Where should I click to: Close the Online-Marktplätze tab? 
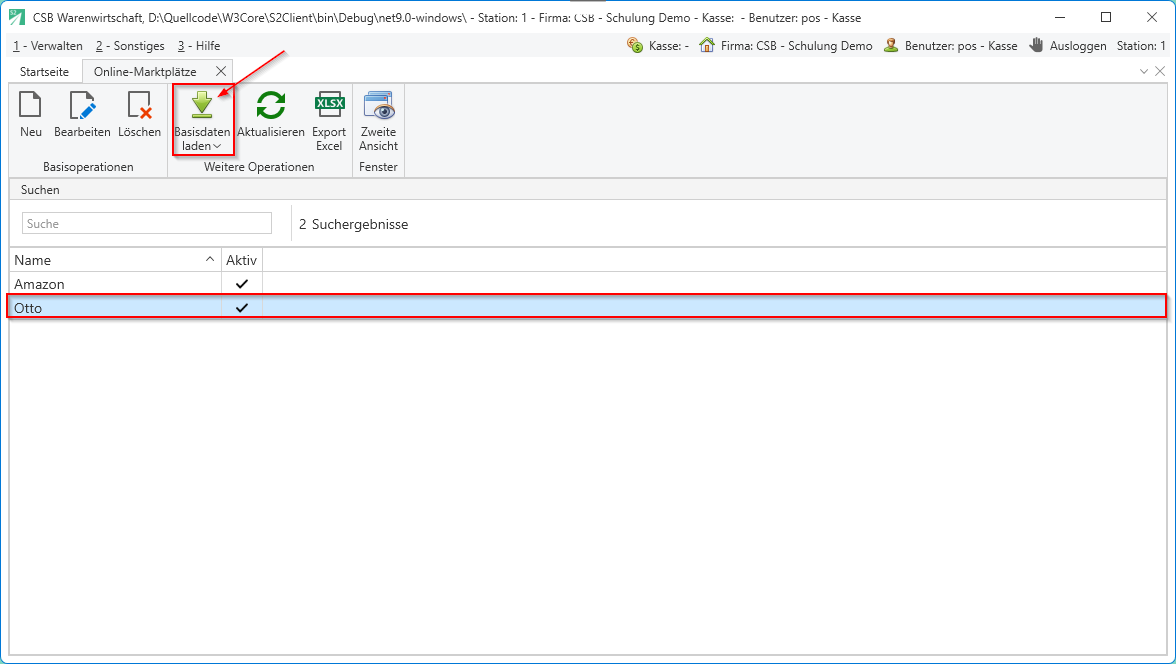(220, 71)
